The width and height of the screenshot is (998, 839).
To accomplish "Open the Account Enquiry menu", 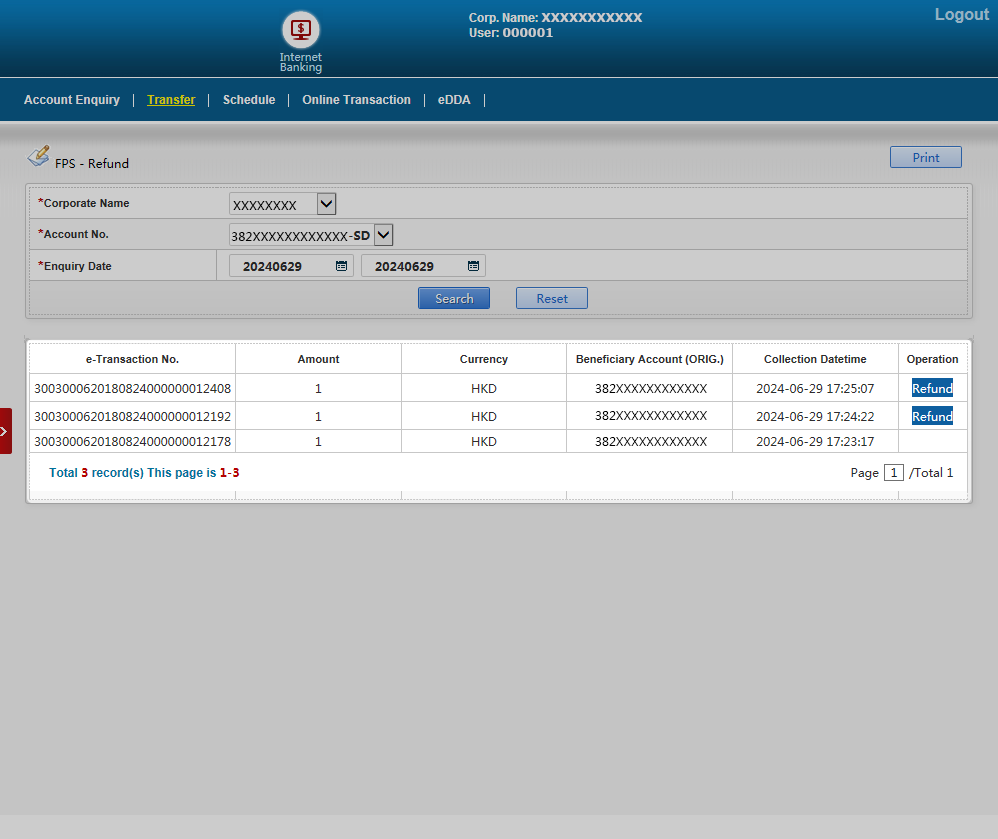I will tap(72, 100).
